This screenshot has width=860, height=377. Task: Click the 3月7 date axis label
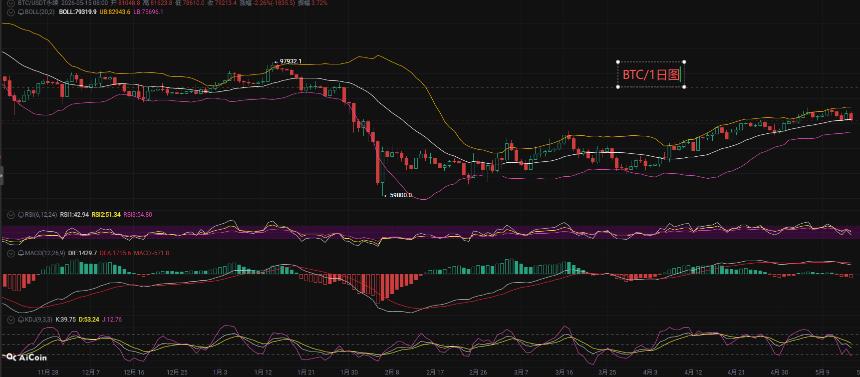[x=521, y=372]
